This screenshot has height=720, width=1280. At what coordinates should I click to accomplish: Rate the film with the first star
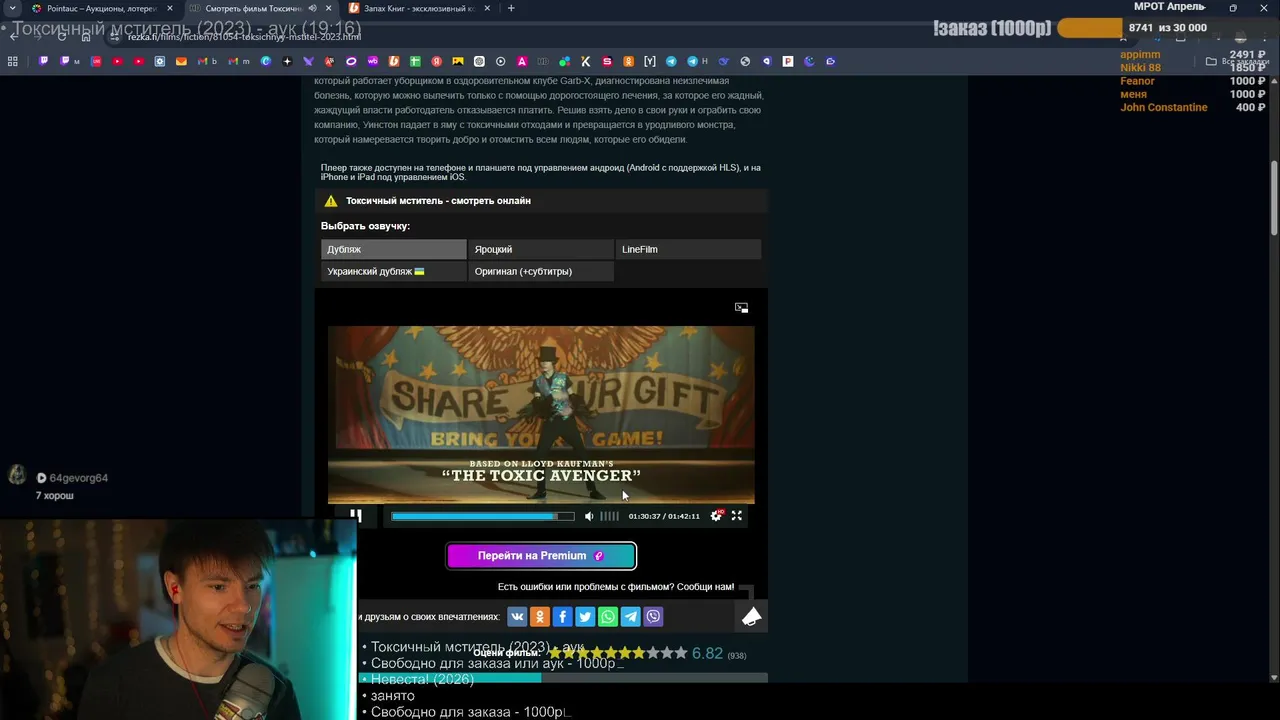pyautogui.click(x=554, y=653)
